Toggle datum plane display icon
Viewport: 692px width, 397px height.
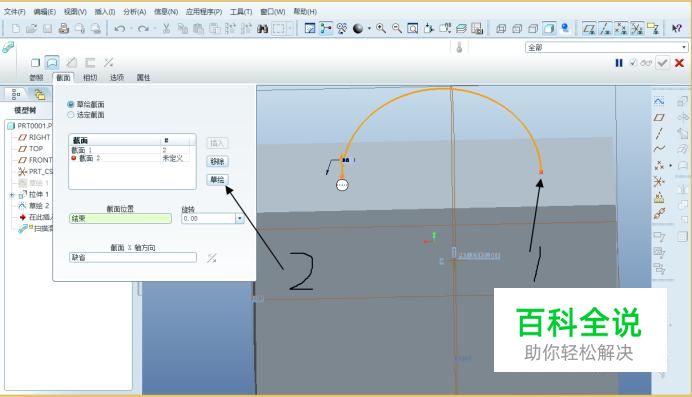coord(589,29)
